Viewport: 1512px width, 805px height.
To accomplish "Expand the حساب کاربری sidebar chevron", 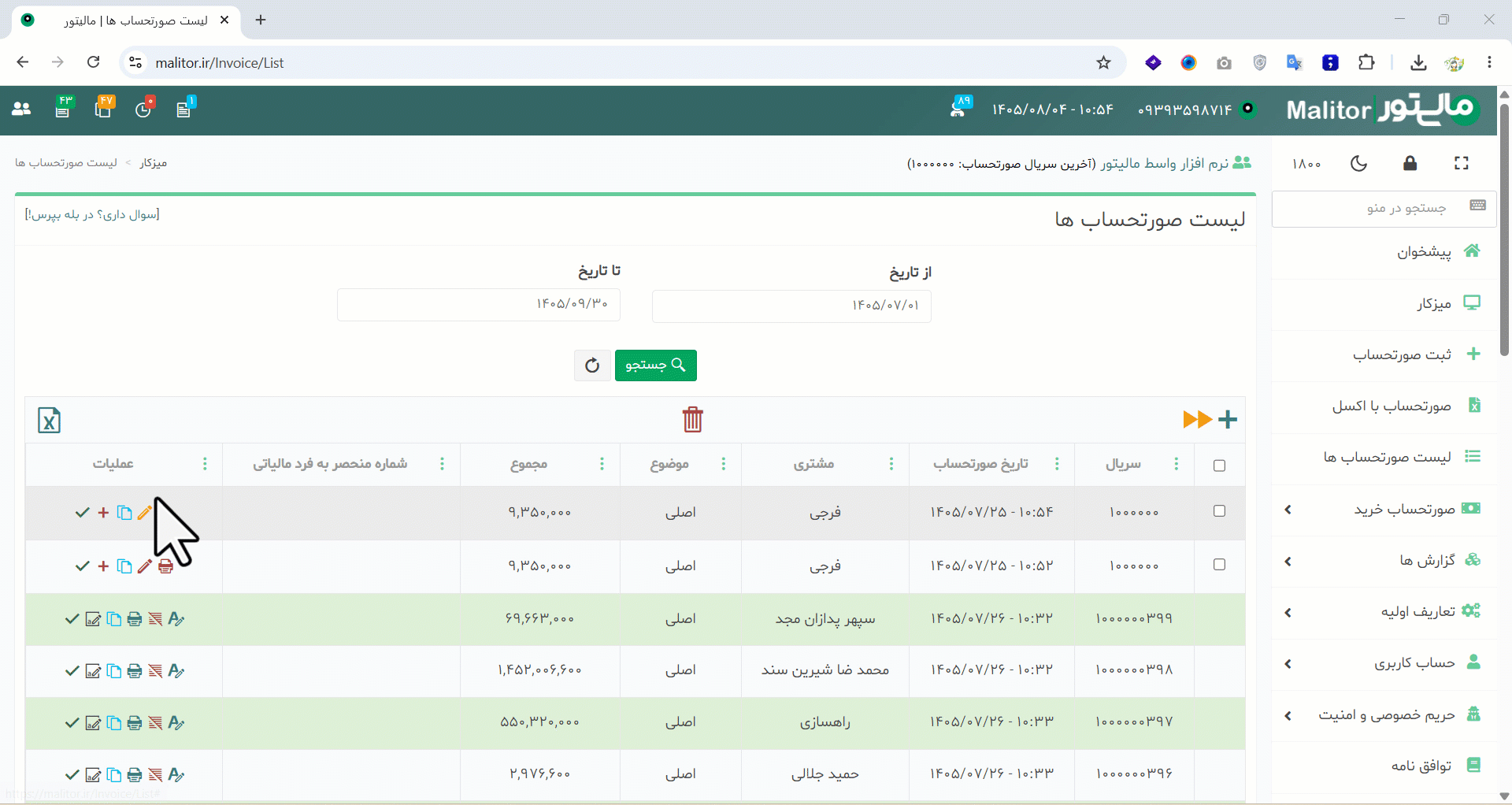I will tap(1288, 664).
